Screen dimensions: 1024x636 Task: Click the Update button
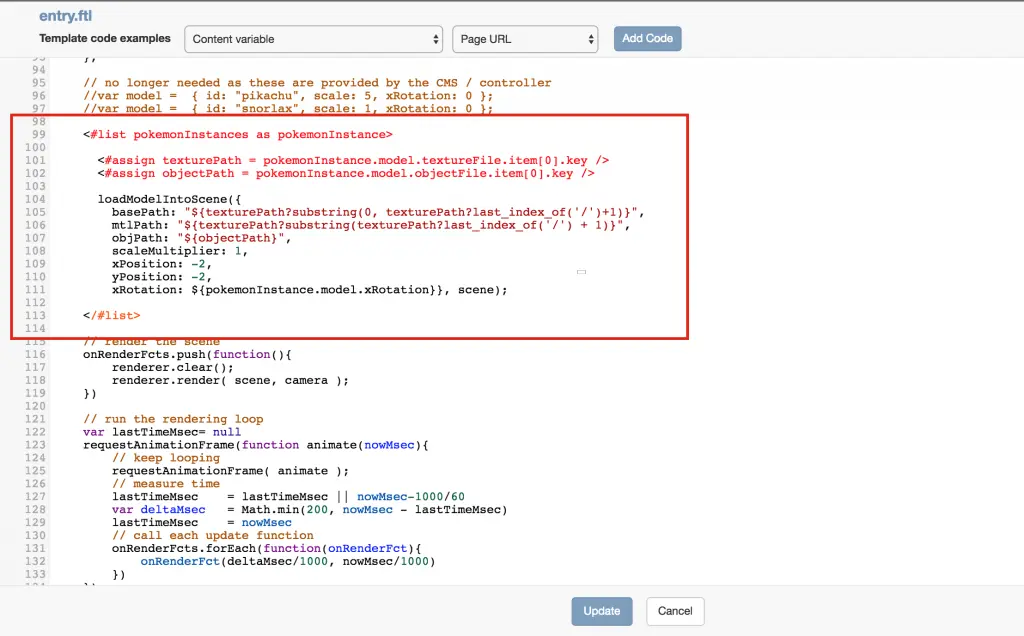[x=601, y=611]
